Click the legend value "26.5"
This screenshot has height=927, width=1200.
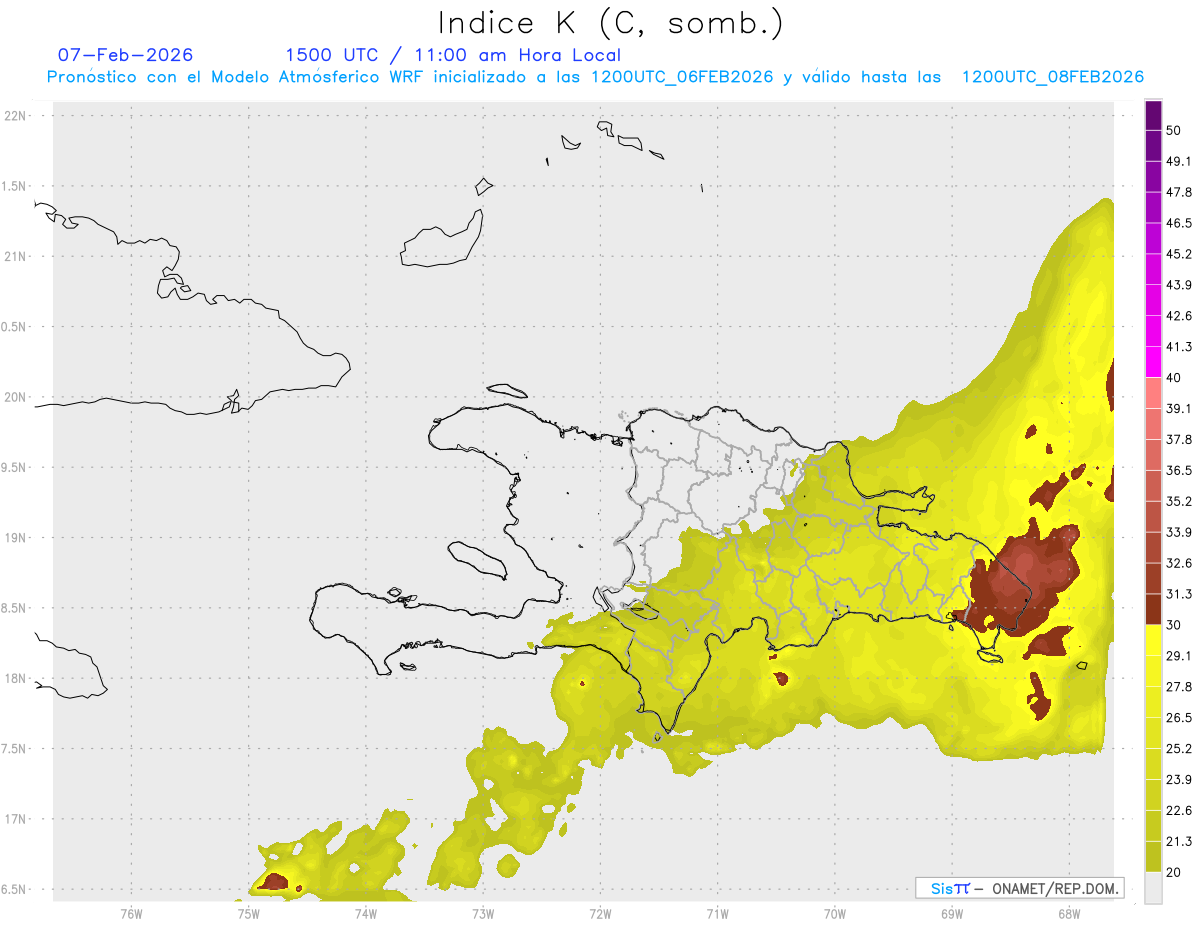click(1179, 718)
